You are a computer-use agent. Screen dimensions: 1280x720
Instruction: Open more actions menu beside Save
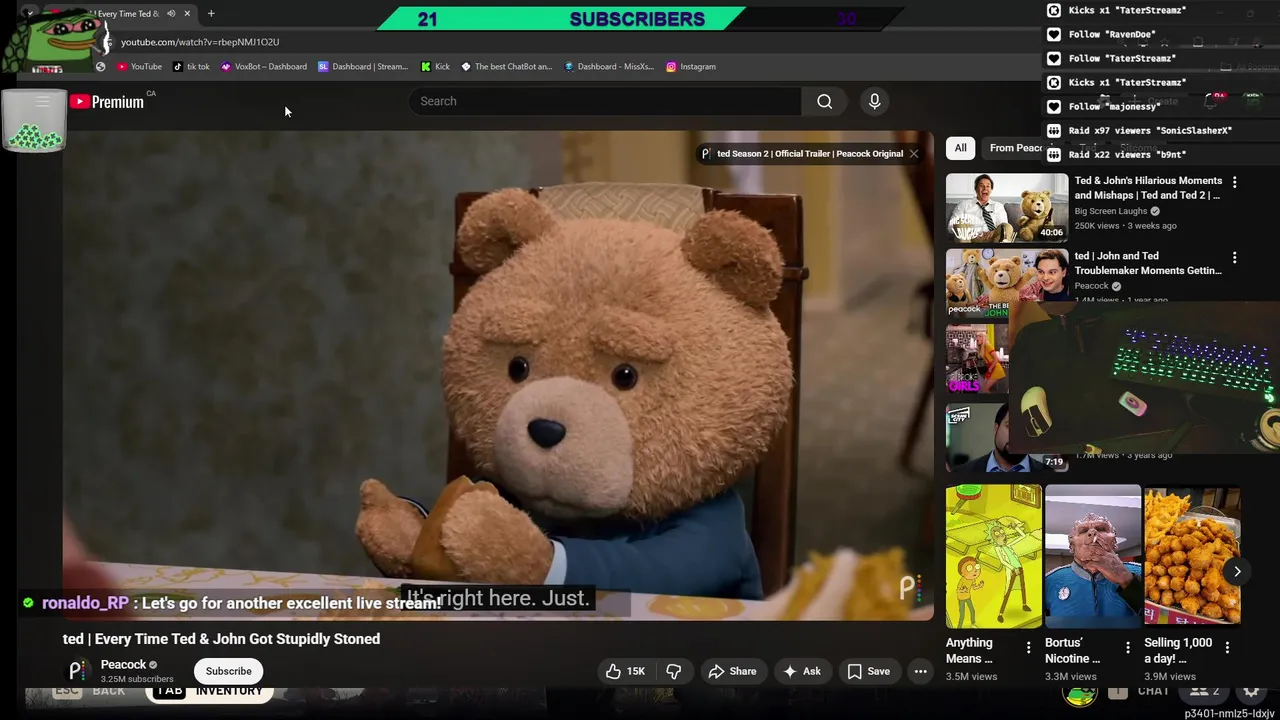pos(921,671)
